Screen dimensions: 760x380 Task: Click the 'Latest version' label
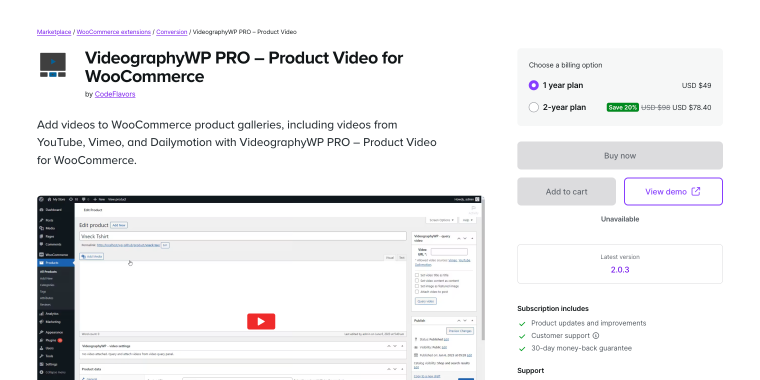620,257
